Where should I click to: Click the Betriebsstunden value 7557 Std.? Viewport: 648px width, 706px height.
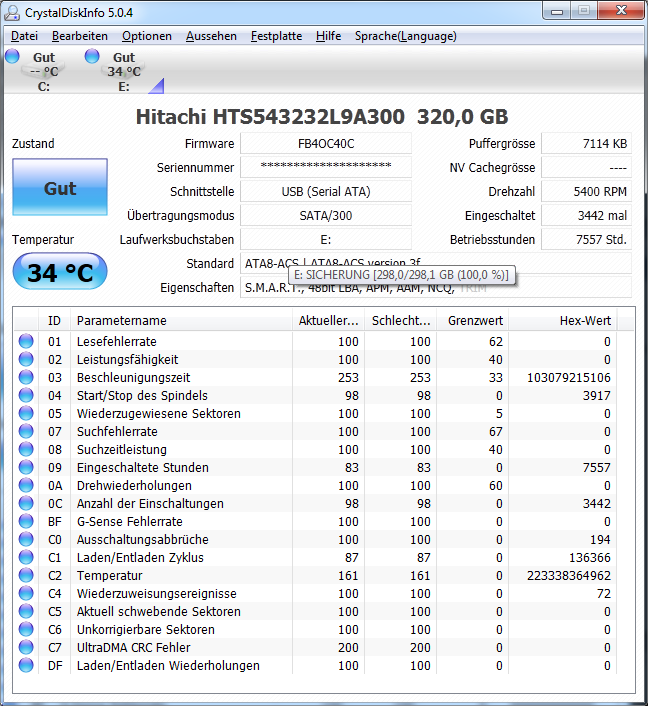point(586,240)
